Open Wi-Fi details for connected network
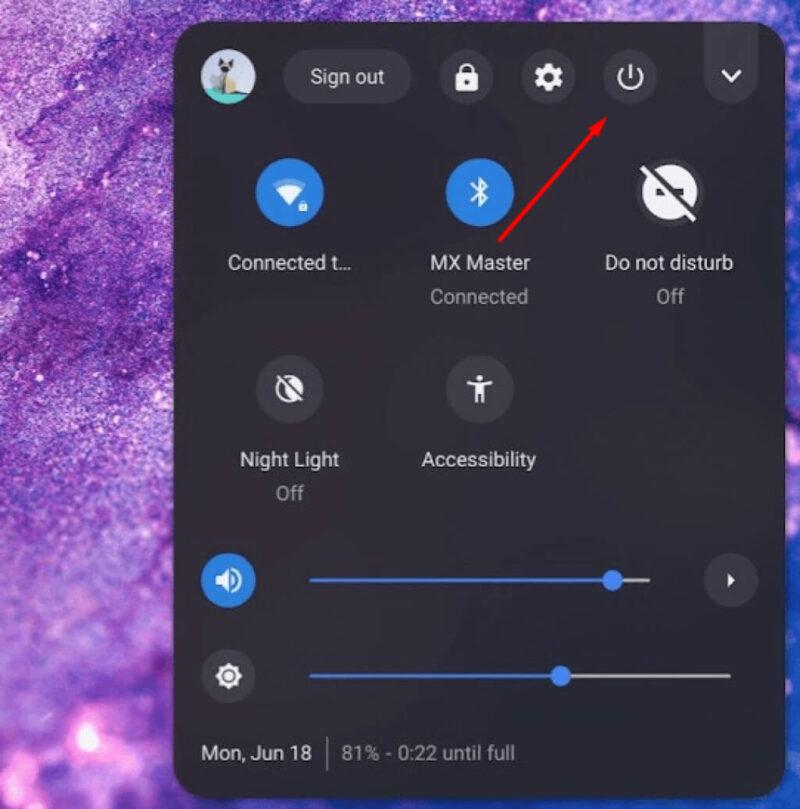 289,263
